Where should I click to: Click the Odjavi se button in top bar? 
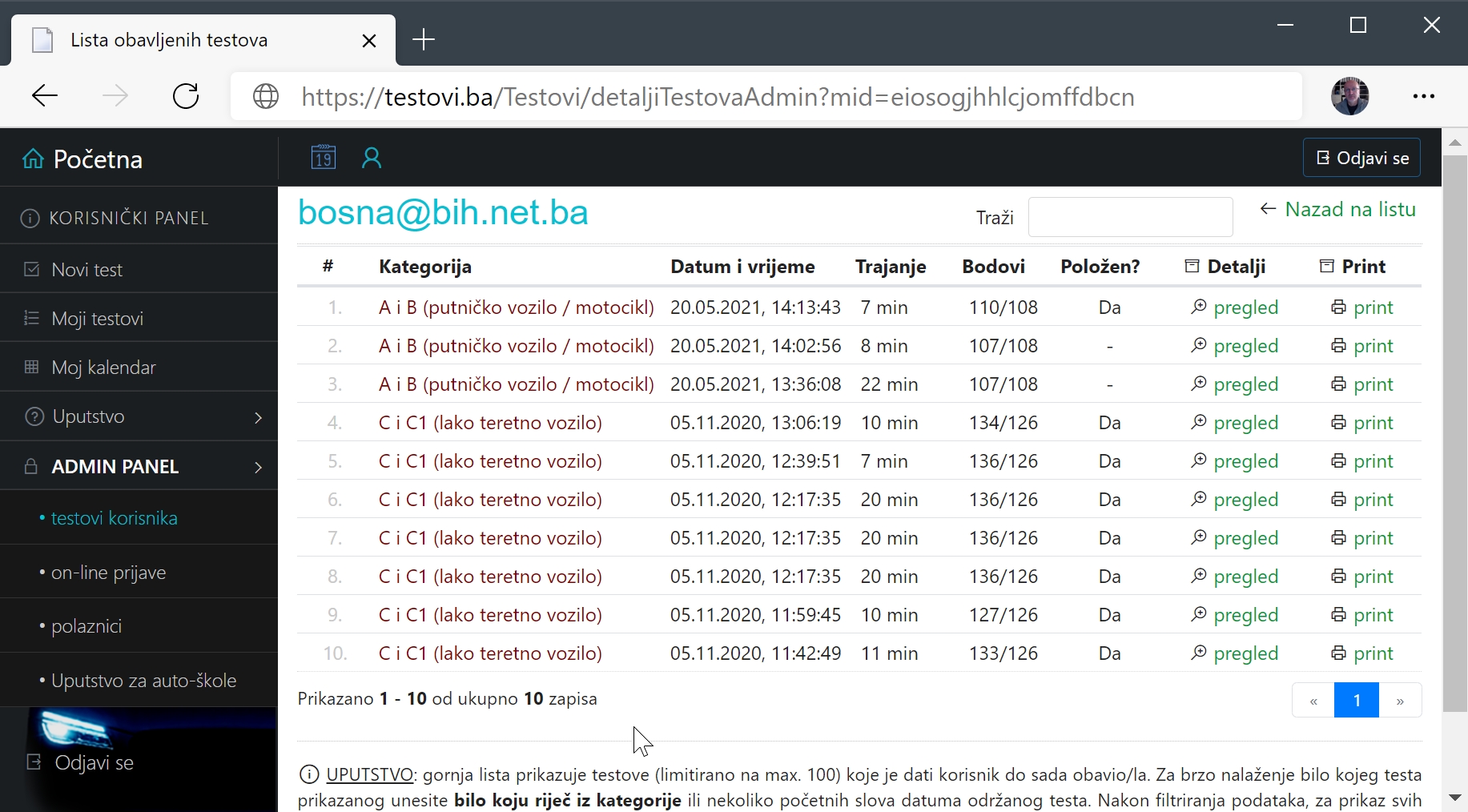pos(1362,158)
